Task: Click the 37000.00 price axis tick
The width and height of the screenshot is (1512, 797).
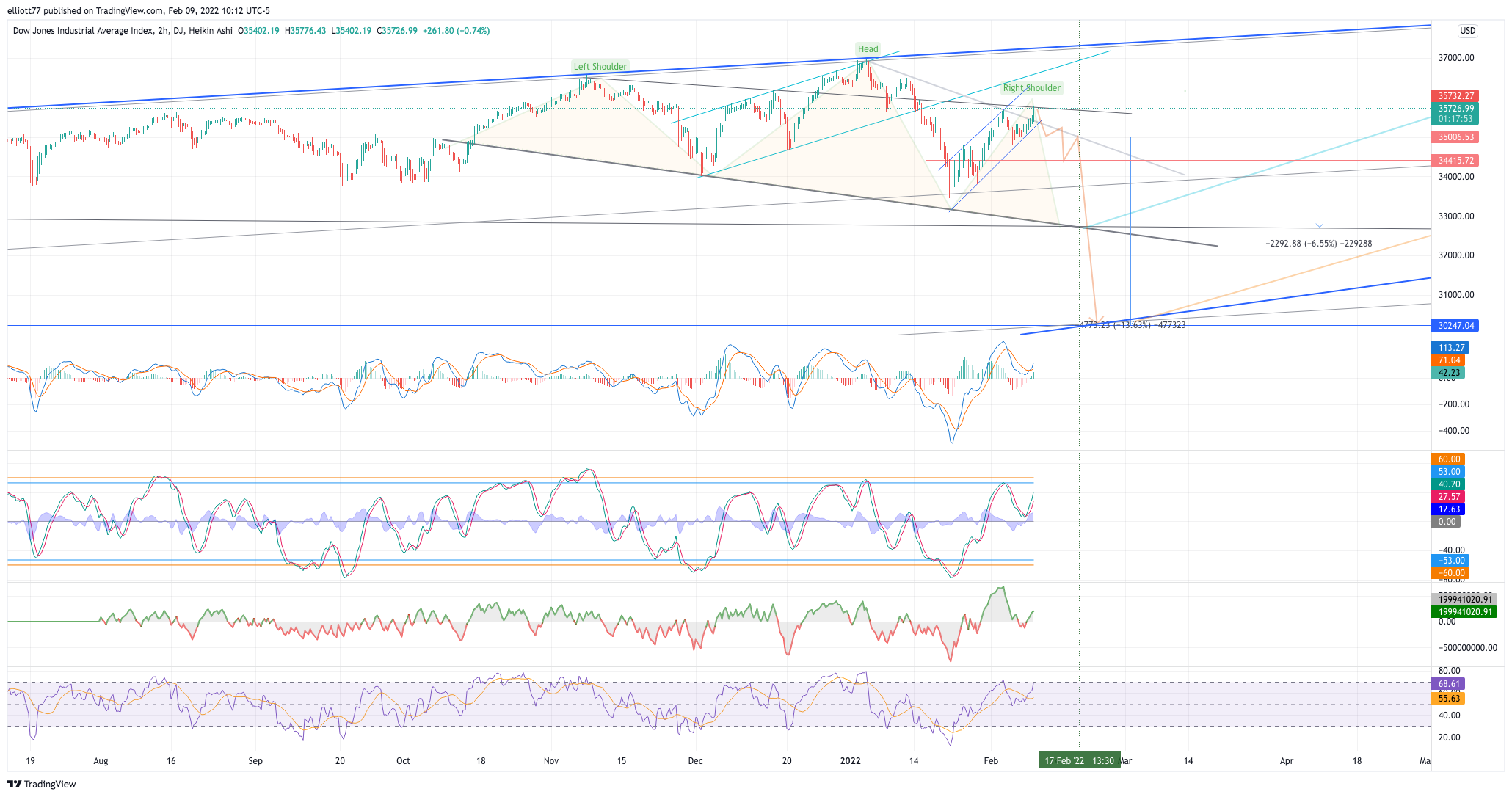Action: (x=1455, y=58)
